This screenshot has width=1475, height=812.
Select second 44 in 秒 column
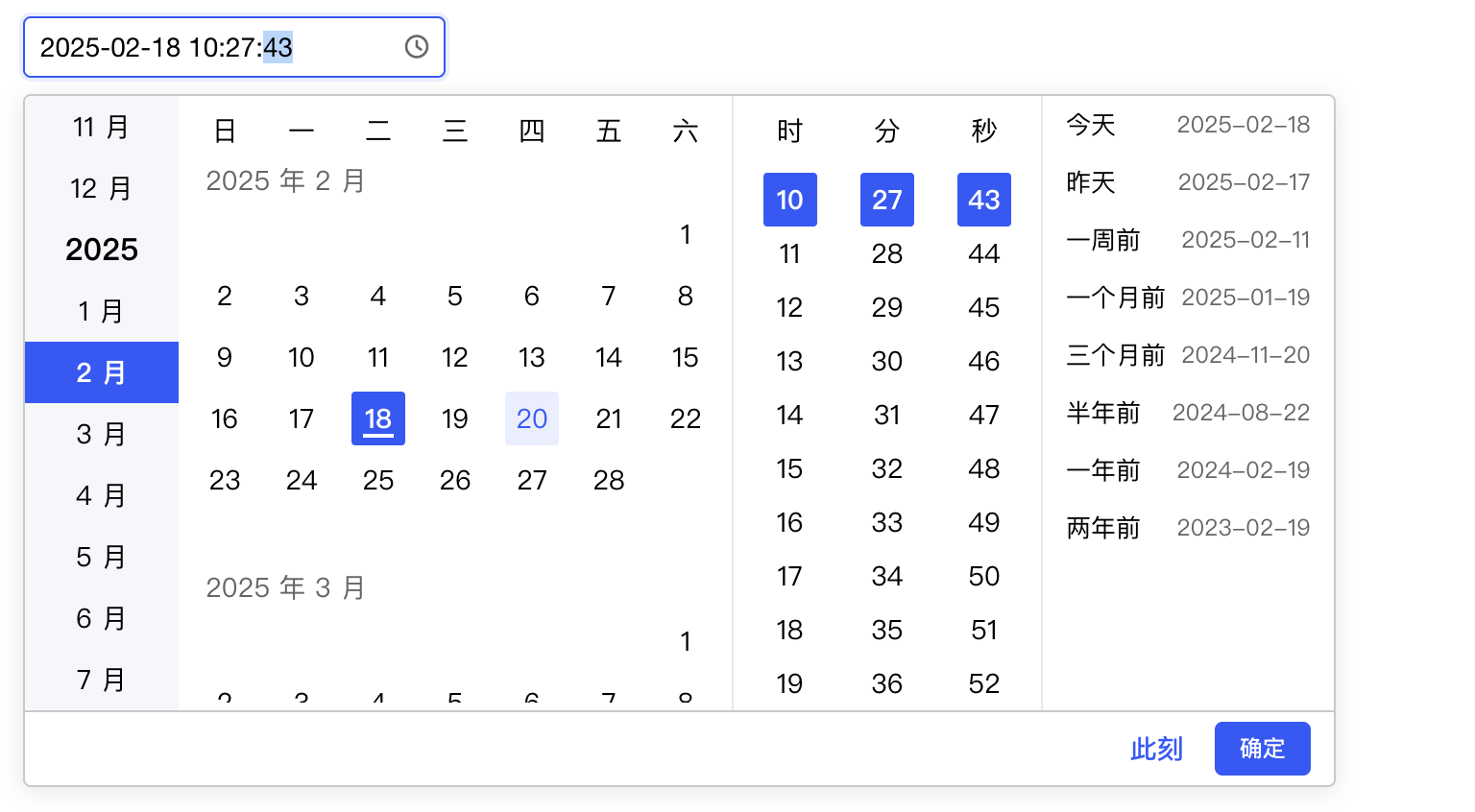tap(984, 253)
